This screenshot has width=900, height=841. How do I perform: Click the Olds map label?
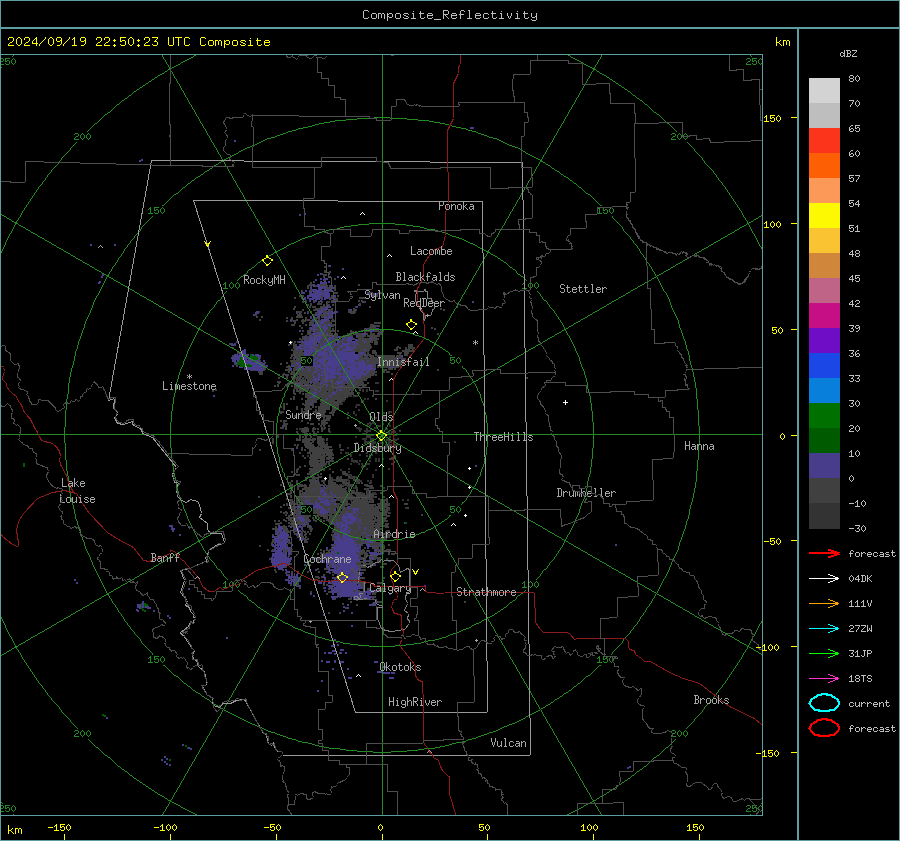coord(381,417)
